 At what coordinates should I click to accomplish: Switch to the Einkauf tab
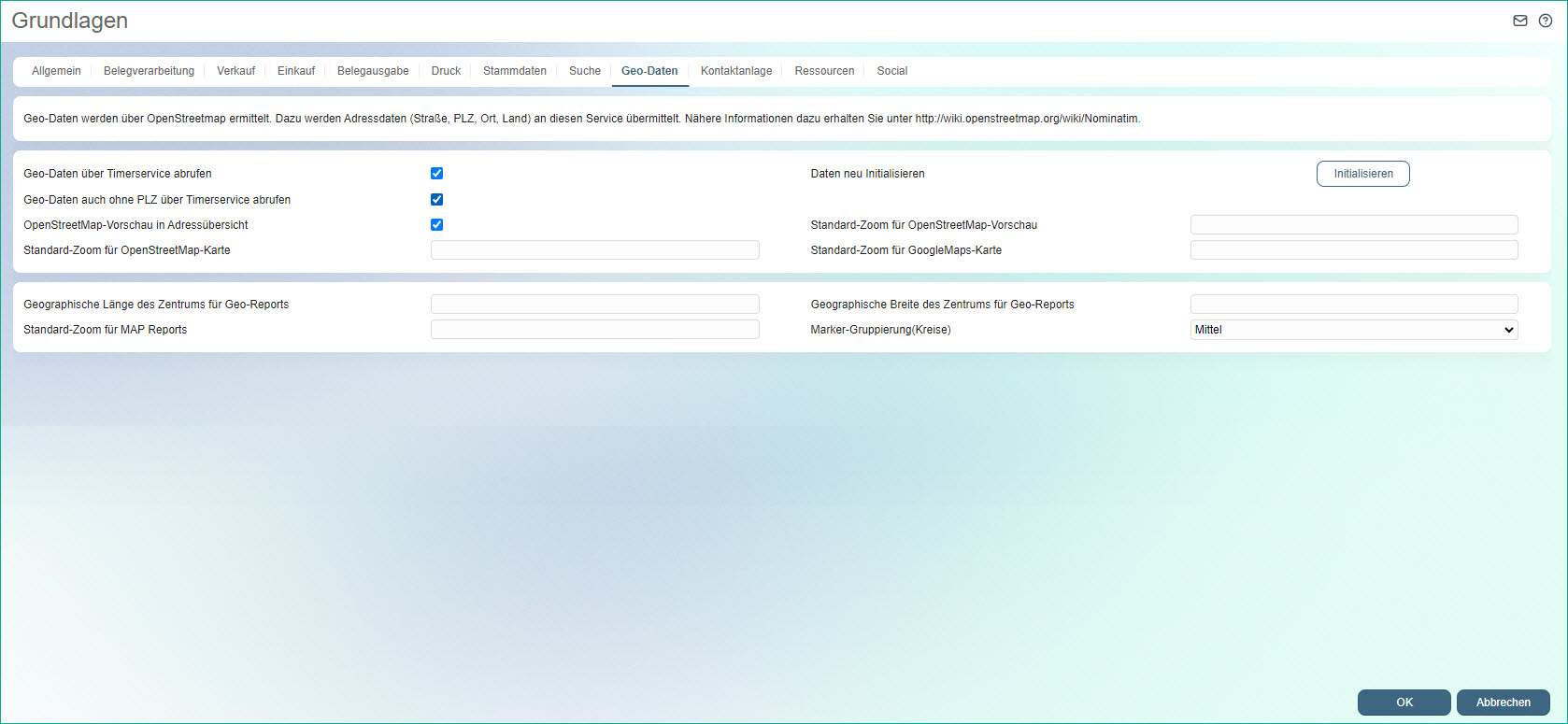(296, 71)
